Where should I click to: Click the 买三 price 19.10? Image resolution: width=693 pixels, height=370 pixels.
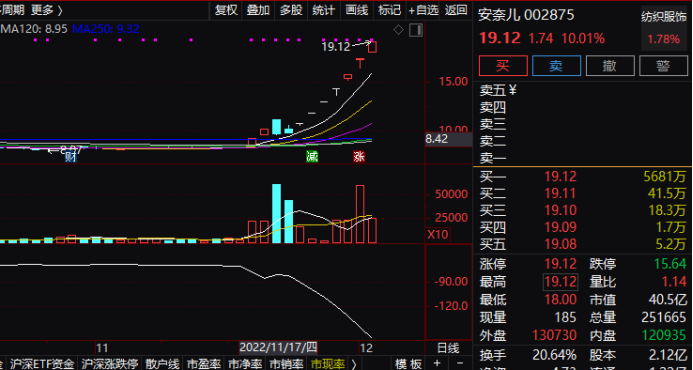tap(560, 210)
